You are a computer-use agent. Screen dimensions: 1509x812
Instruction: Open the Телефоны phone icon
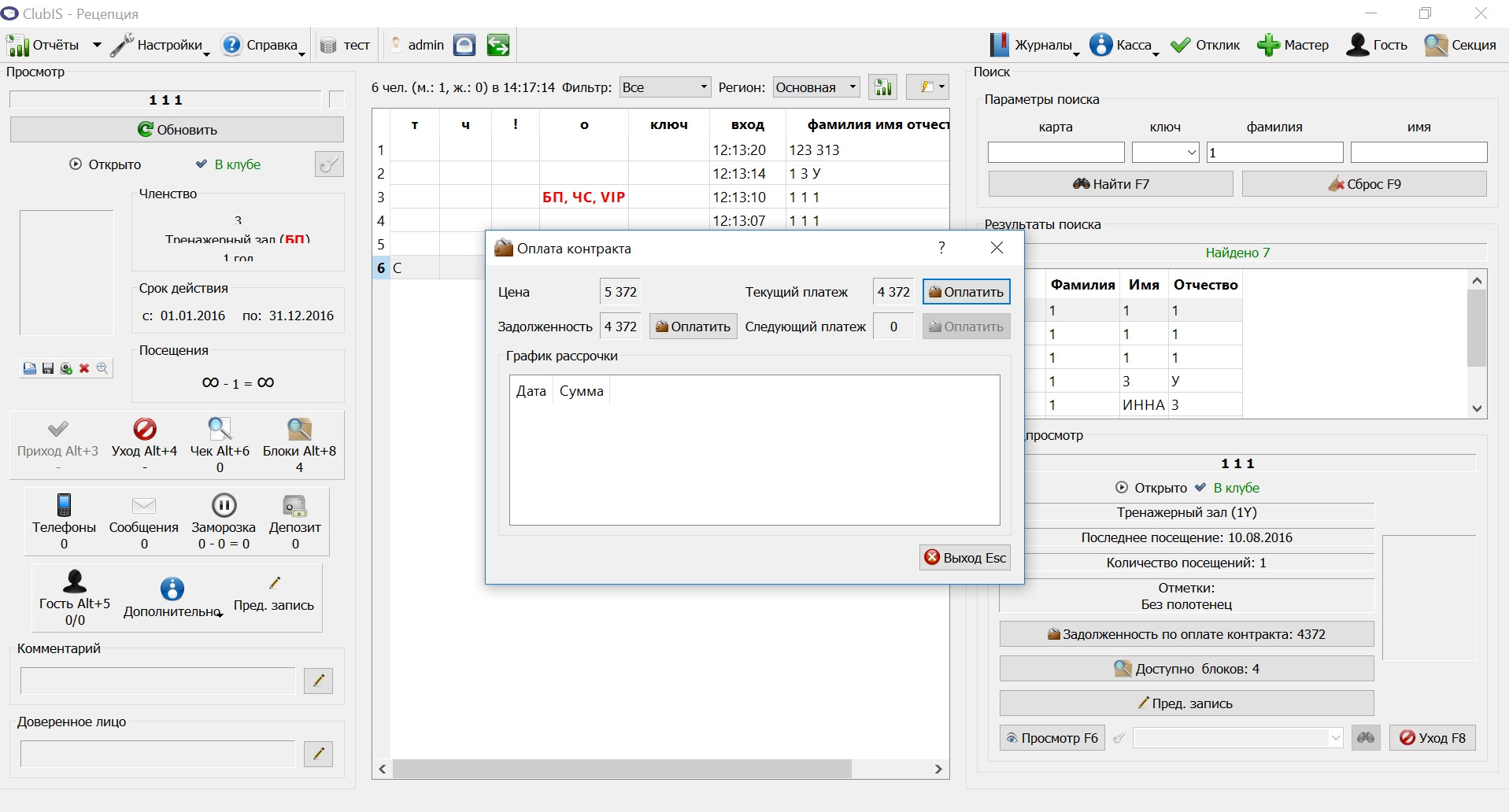65,504
